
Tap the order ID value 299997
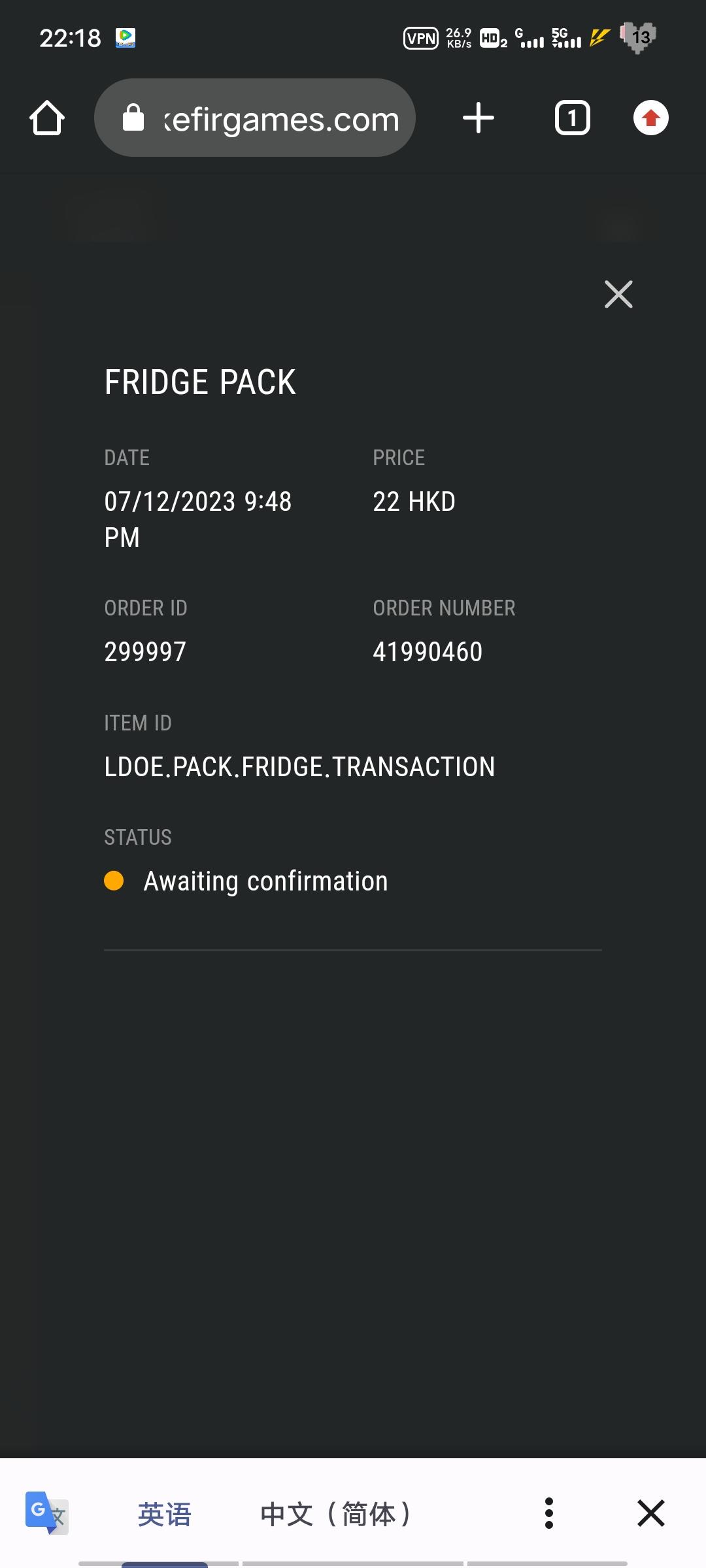point(145,651)
